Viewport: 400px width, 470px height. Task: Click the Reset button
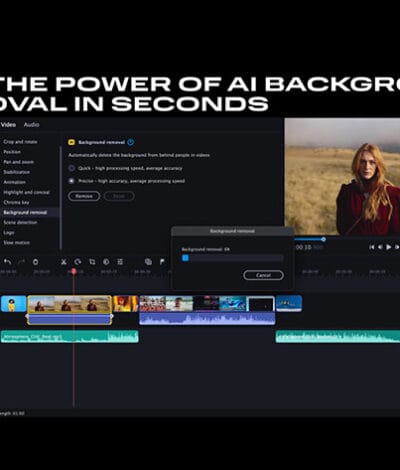[x=119, y=196]
